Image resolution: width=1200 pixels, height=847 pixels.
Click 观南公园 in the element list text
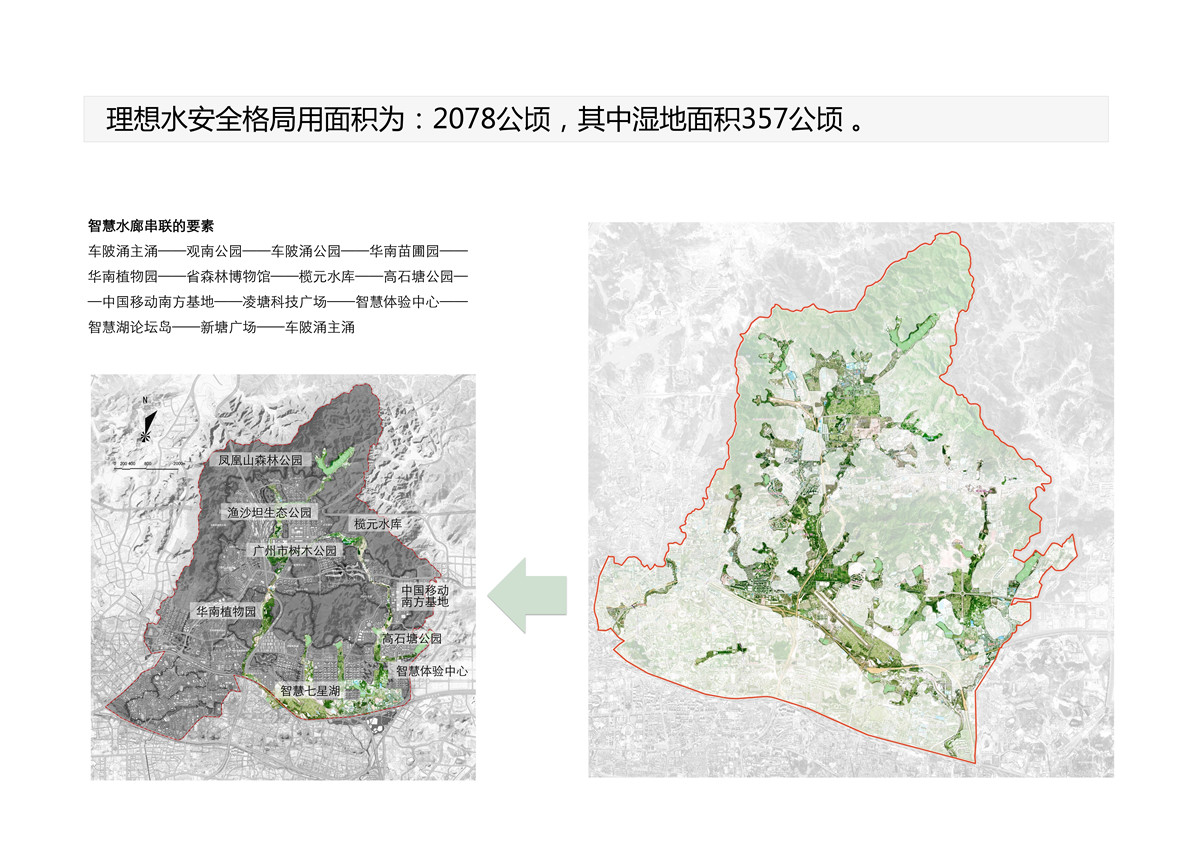coord(215,251)
